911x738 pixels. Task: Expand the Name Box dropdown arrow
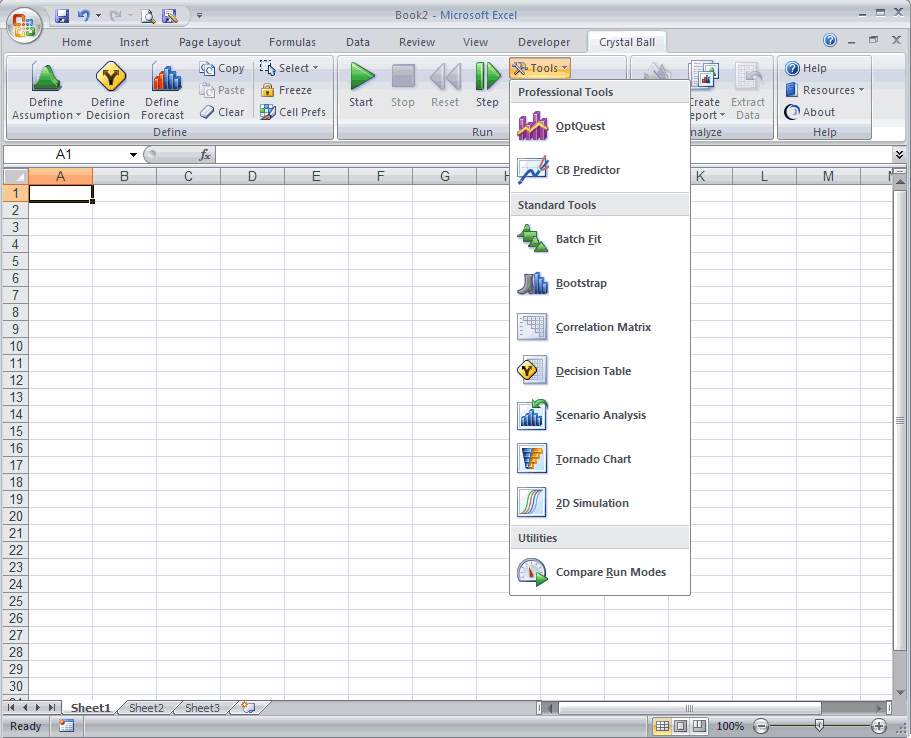pyautogui.click(x=133, y=155)
